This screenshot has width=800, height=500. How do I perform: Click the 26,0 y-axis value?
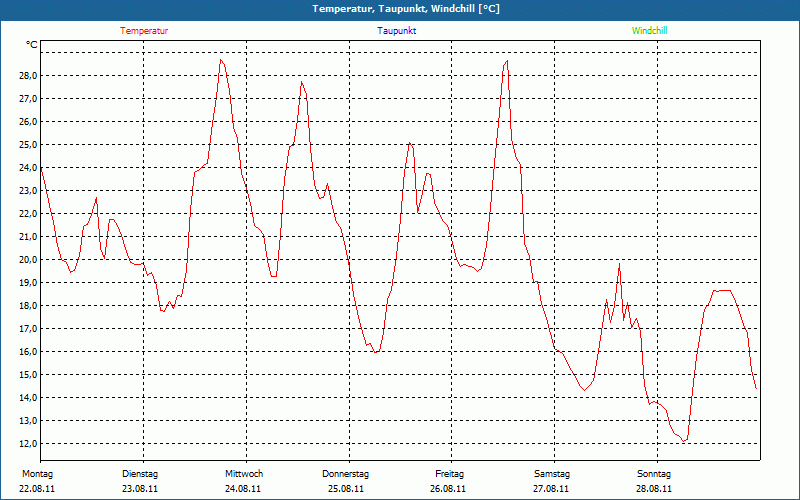(x=29, y=121)
